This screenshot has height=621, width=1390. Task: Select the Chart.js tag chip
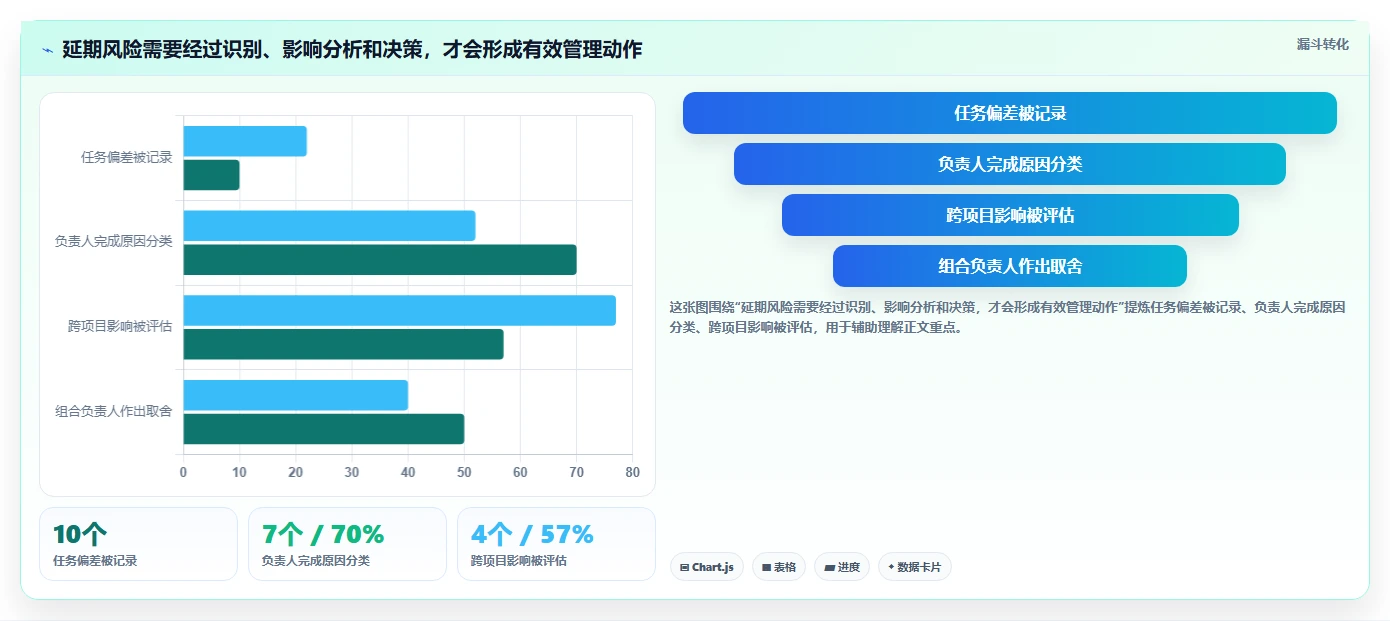pyautogui.click(x=707, y=567)
